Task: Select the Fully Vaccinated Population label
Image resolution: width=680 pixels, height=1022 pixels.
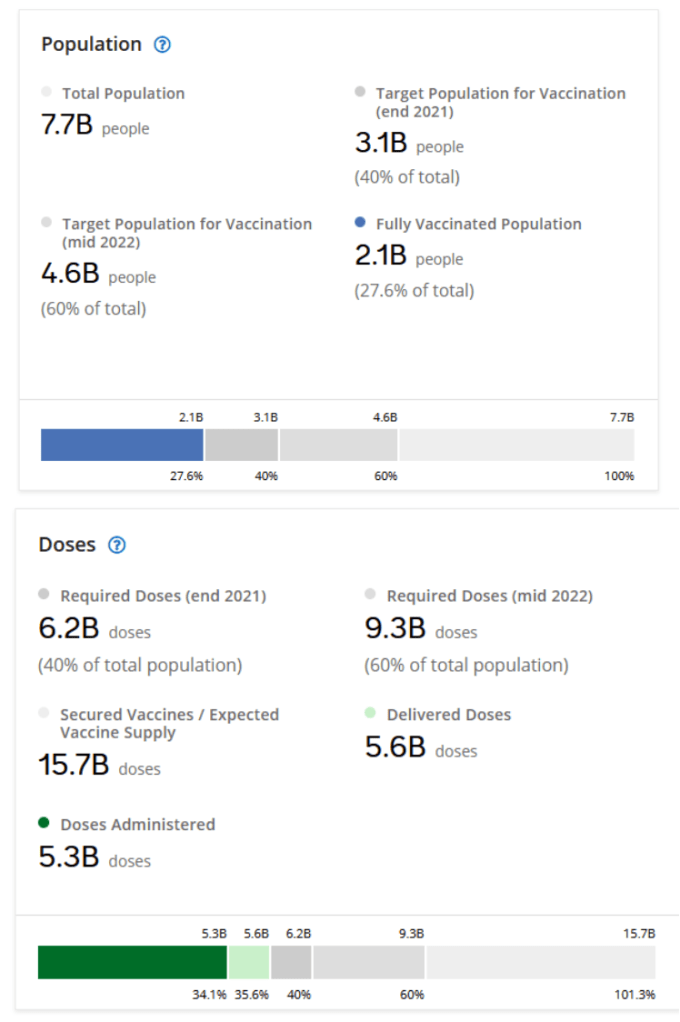Action: point(478,224)
